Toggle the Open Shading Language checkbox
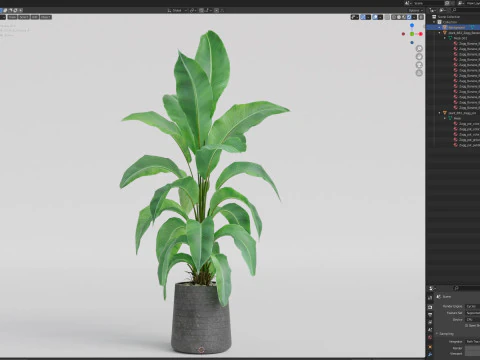This screenshot has height=360, width=480. pos(467,326)
